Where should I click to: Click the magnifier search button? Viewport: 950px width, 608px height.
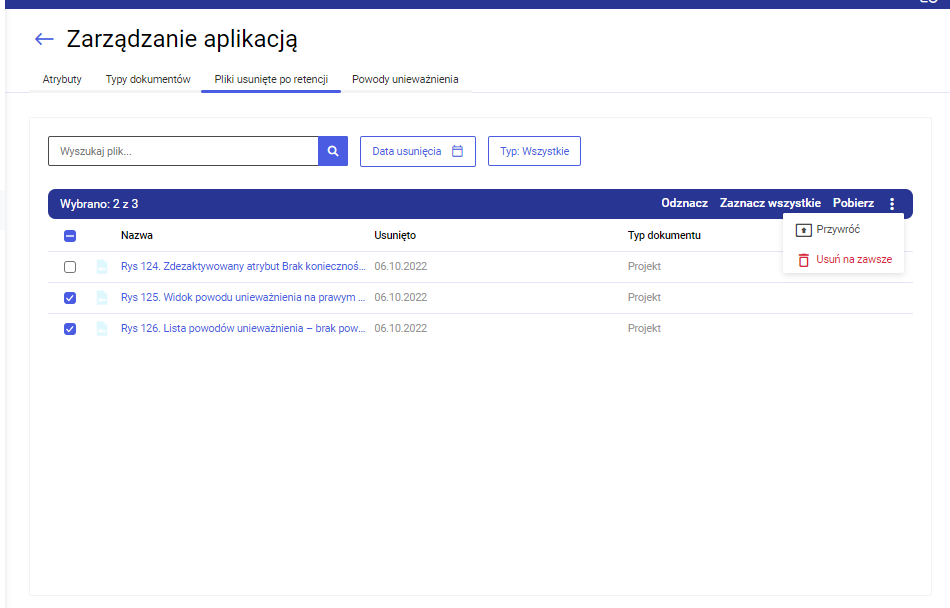pos(333,151)
